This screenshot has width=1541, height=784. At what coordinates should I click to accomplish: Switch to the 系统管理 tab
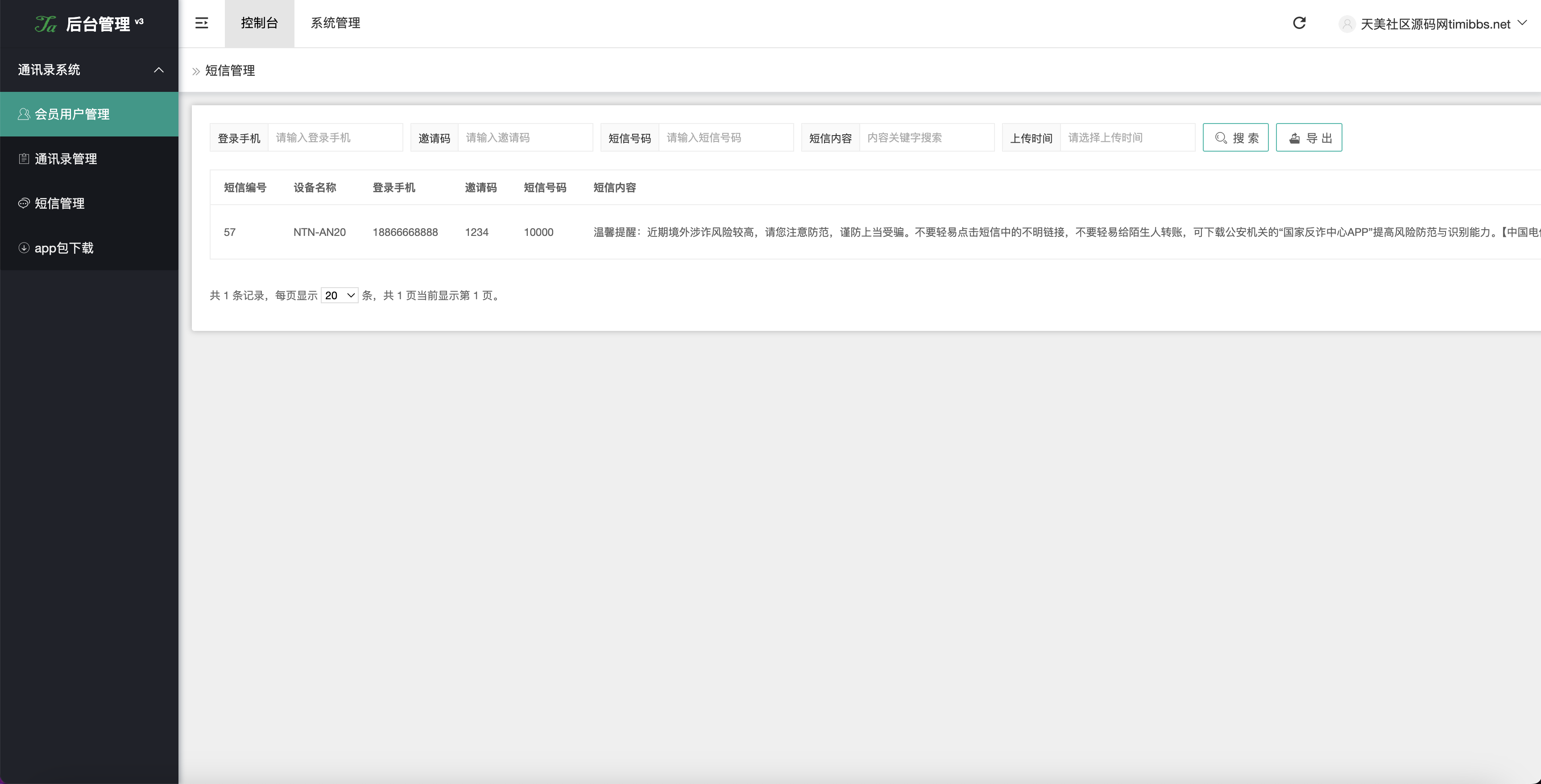pos(336,23)
